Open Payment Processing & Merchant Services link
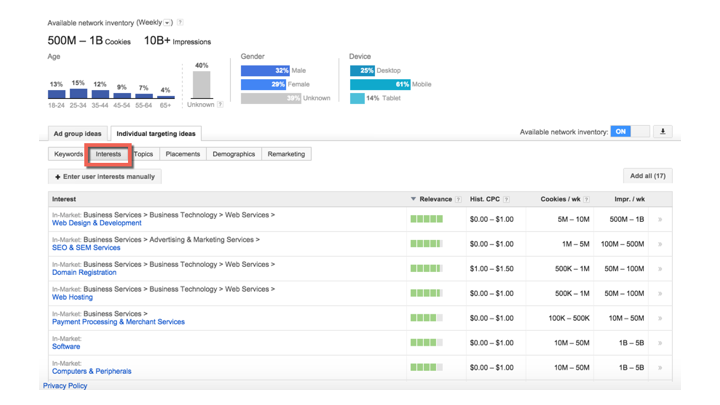The image size is (720, 405). click(x=118, y=322)
